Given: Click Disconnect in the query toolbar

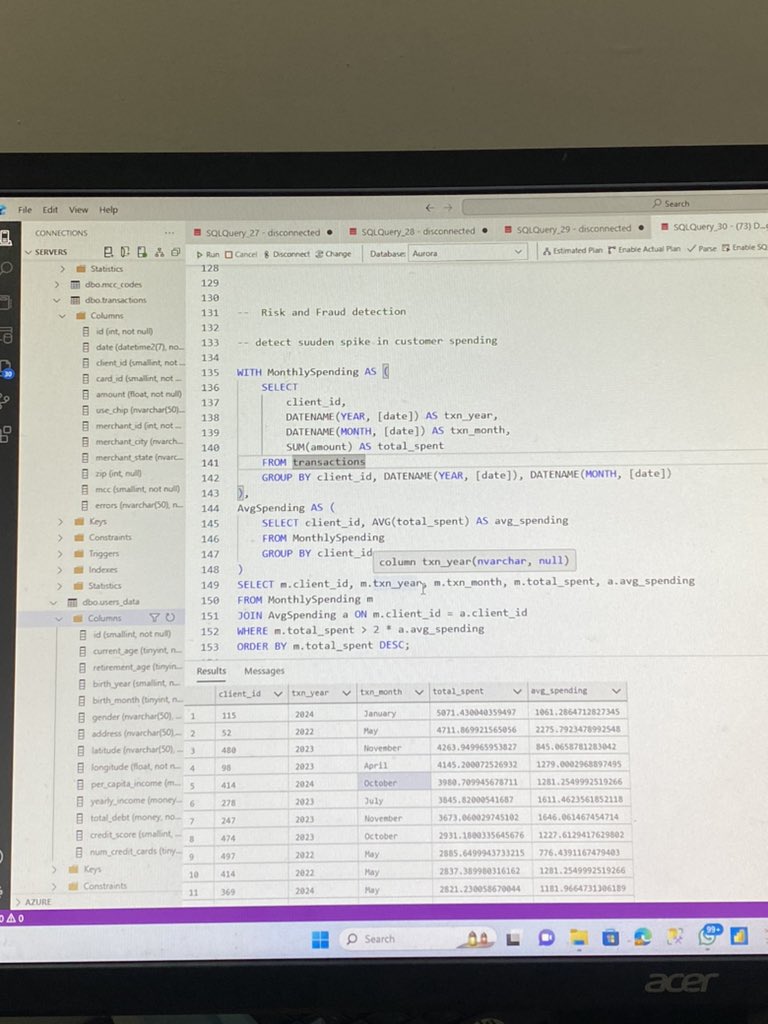Looking at the screenshot, I should 287,254.
